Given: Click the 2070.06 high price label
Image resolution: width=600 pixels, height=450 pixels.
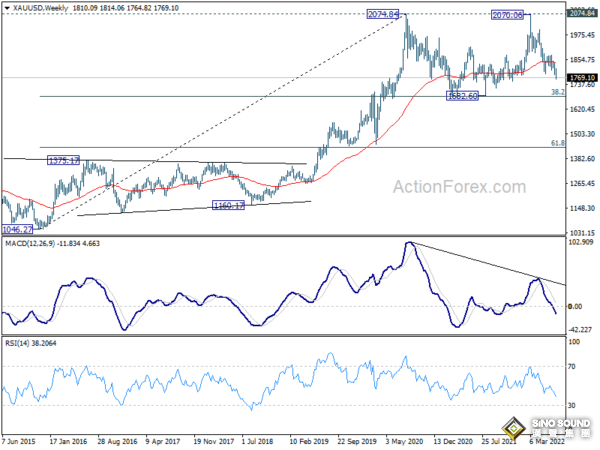Looking at the screenshot, I should coord(508,16).
